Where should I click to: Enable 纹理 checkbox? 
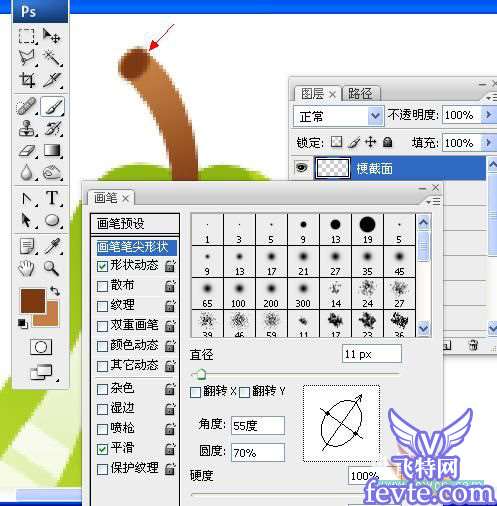pos(102,306)
